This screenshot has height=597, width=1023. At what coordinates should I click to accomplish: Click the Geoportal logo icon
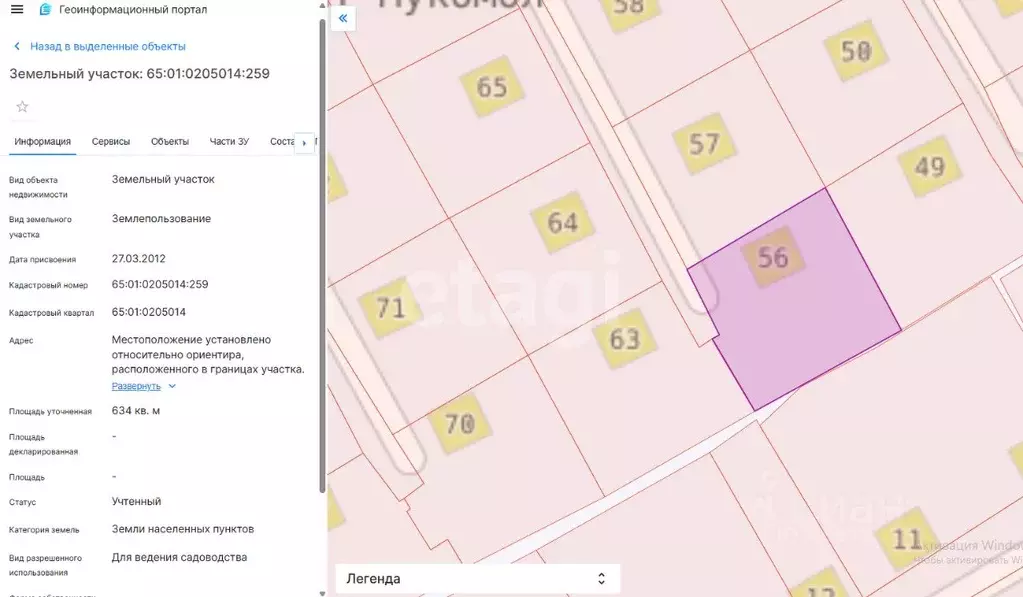click(x=44, y=9)
